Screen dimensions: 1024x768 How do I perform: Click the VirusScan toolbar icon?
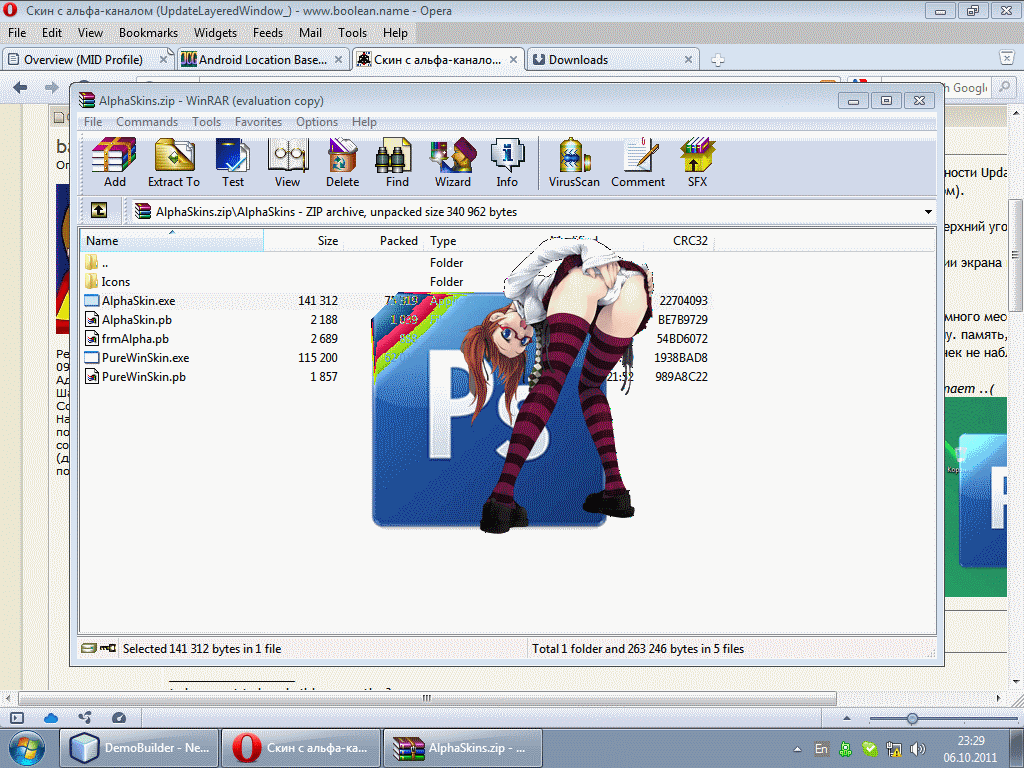click(574, 163)
